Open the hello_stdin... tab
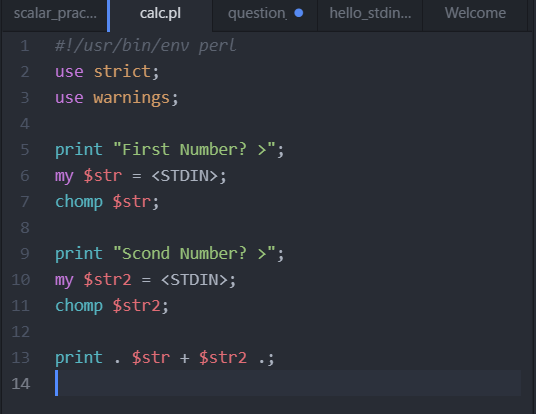The height and width of the screenshot is (414, 536). coord(370,14)
